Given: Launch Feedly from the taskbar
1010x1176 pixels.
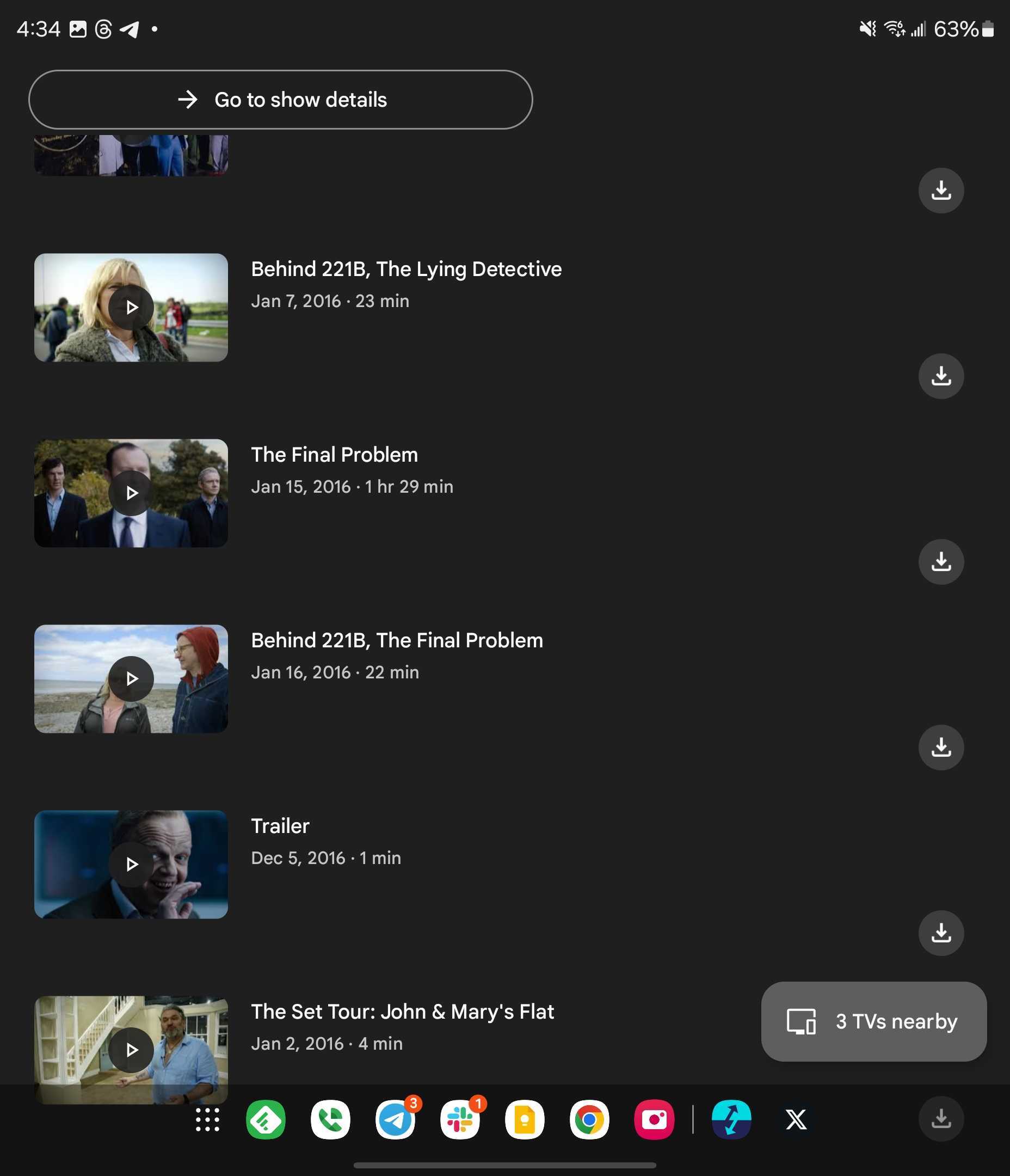Looking at the screenshot, I should coord(266,1120).
